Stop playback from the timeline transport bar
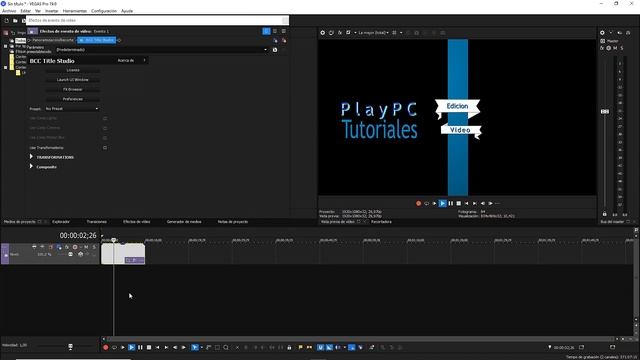 [149, 347]
